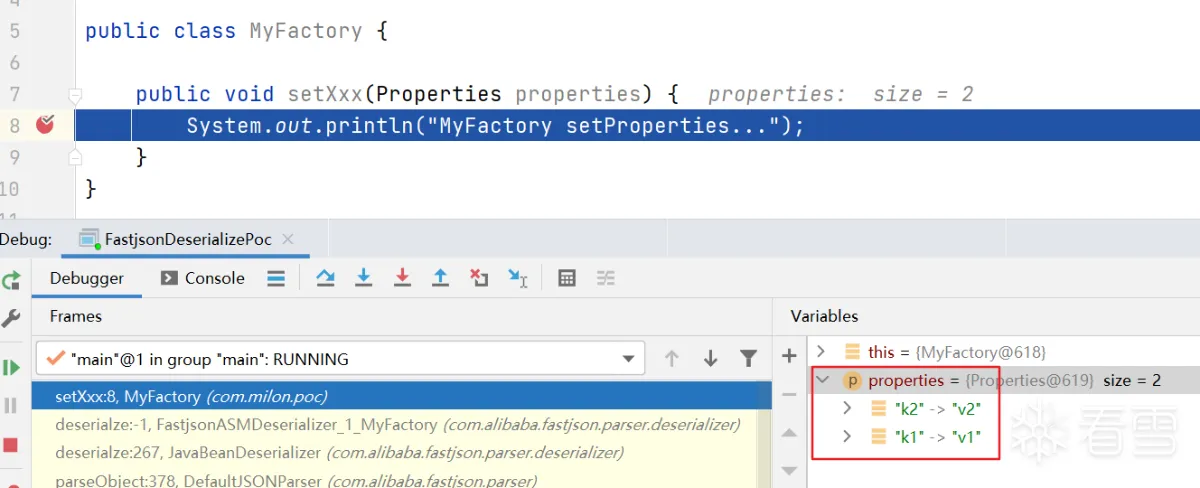The width and height of the screenshot is (1200, 488).
Task: Click the Drop Frame icon
Action: [479, 278]
